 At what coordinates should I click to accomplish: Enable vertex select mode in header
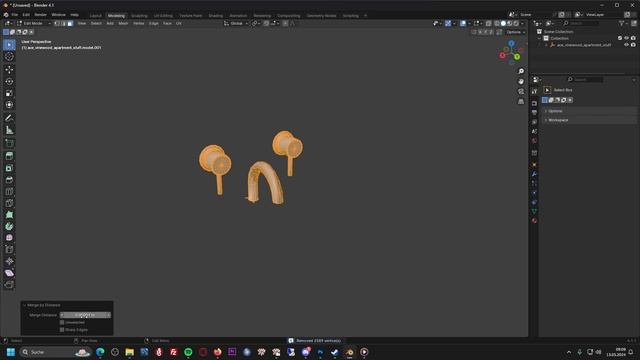[x=57, y=24]
